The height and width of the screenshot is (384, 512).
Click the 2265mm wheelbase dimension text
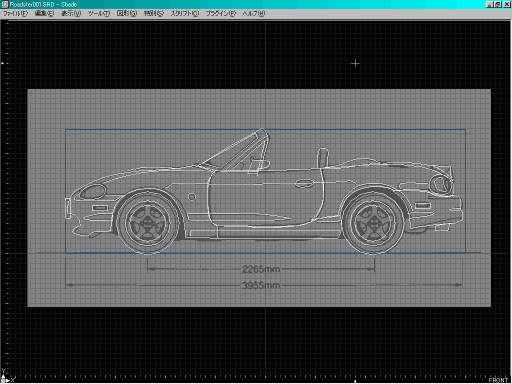(x=261, y=269)
